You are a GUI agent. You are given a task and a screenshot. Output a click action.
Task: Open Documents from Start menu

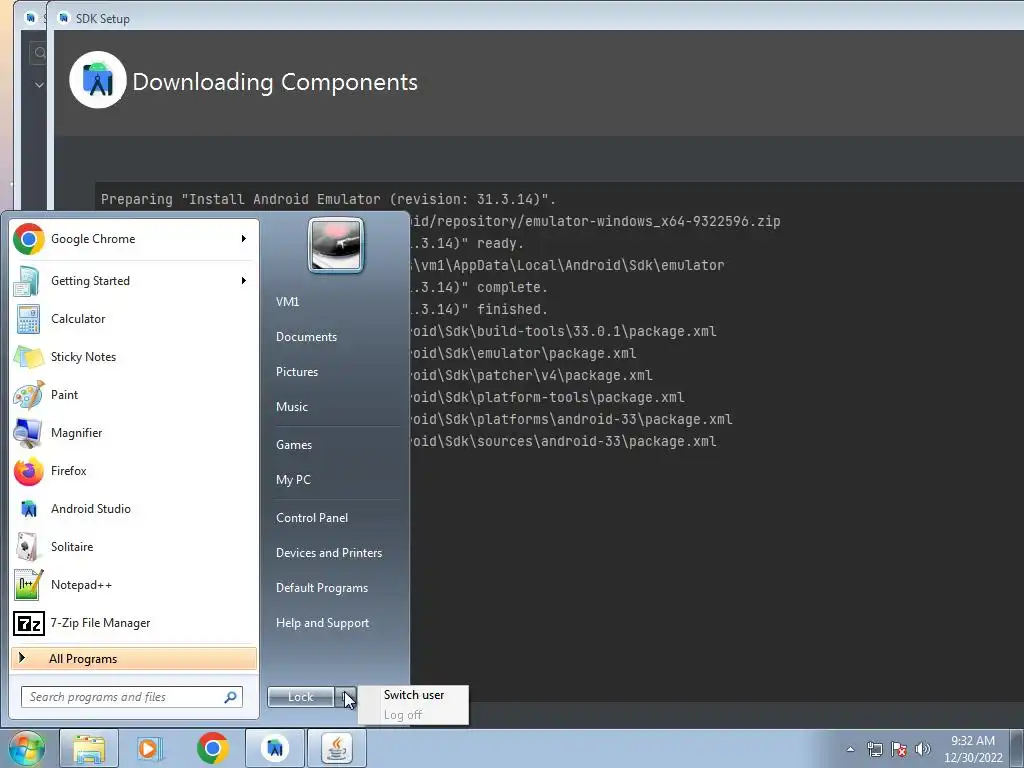[306, 337]
